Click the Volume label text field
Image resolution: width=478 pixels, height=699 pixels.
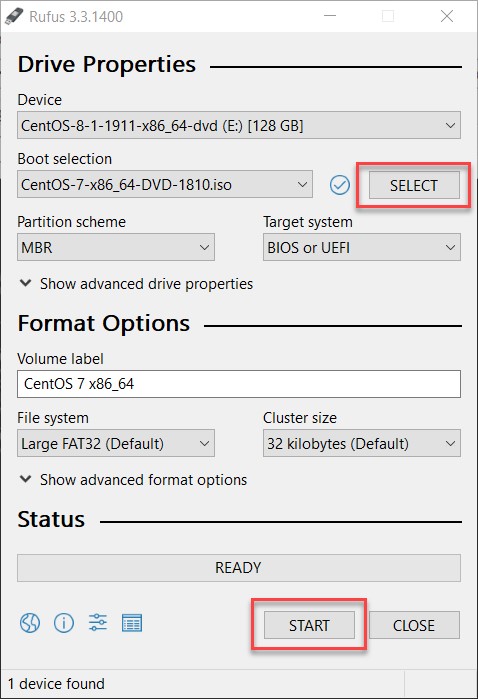[239, 384]
